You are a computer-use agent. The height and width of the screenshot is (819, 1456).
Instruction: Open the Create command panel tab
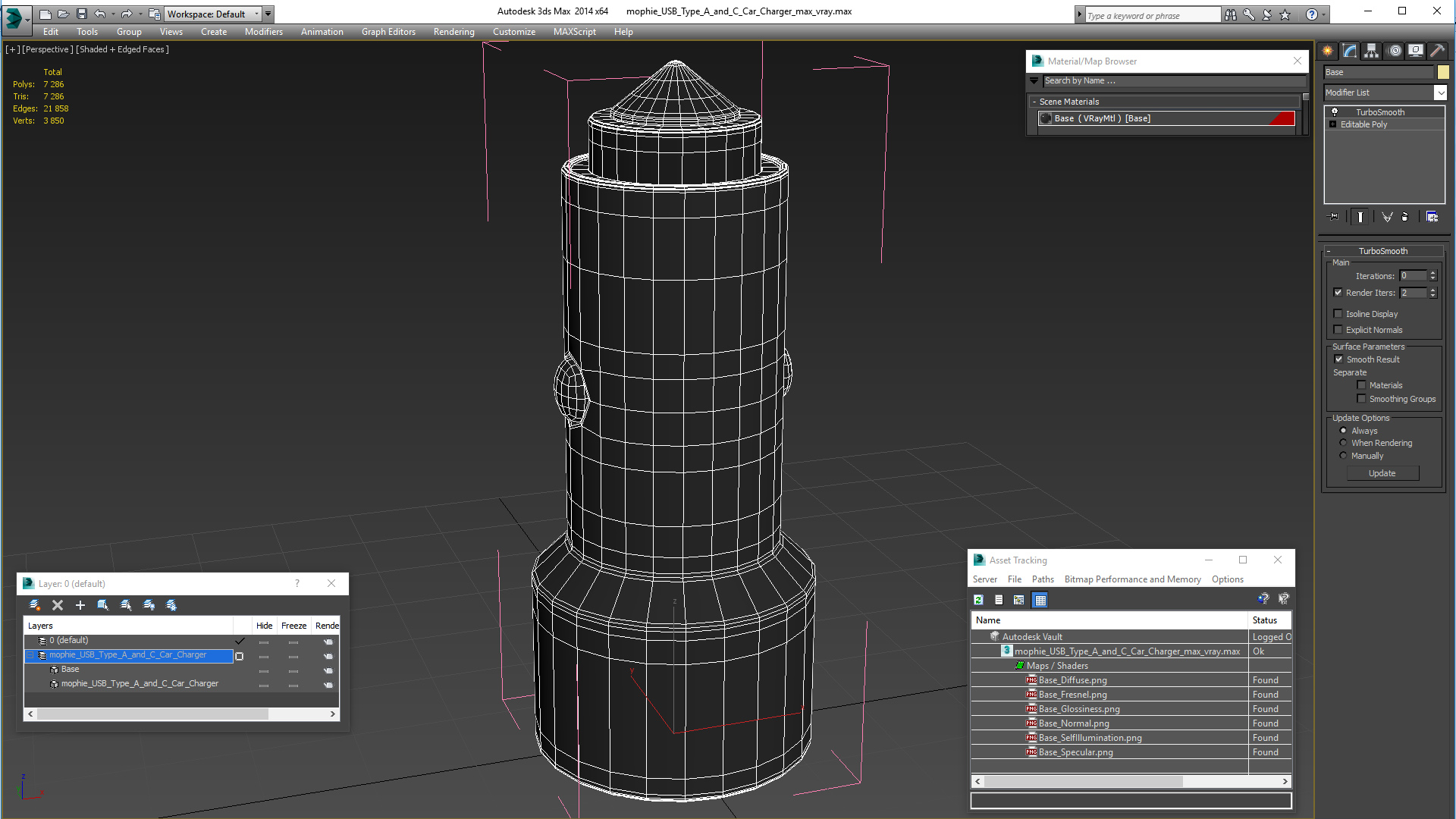[x=1328, y=51]
